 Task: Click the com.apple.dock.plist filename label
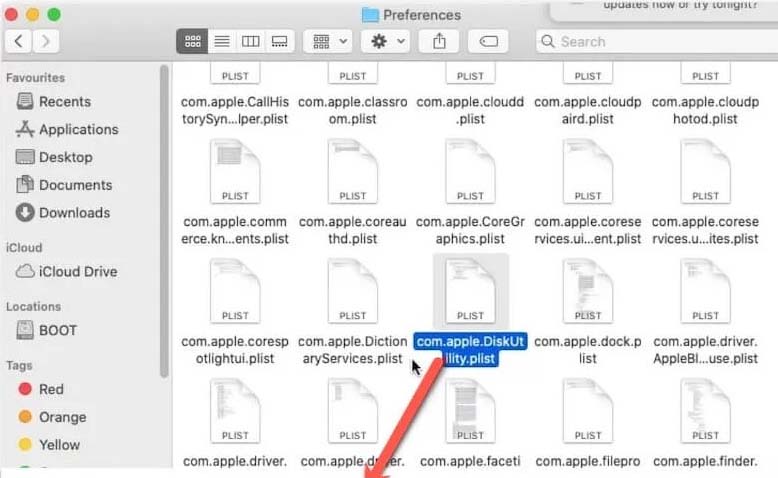tap(587, 350)
